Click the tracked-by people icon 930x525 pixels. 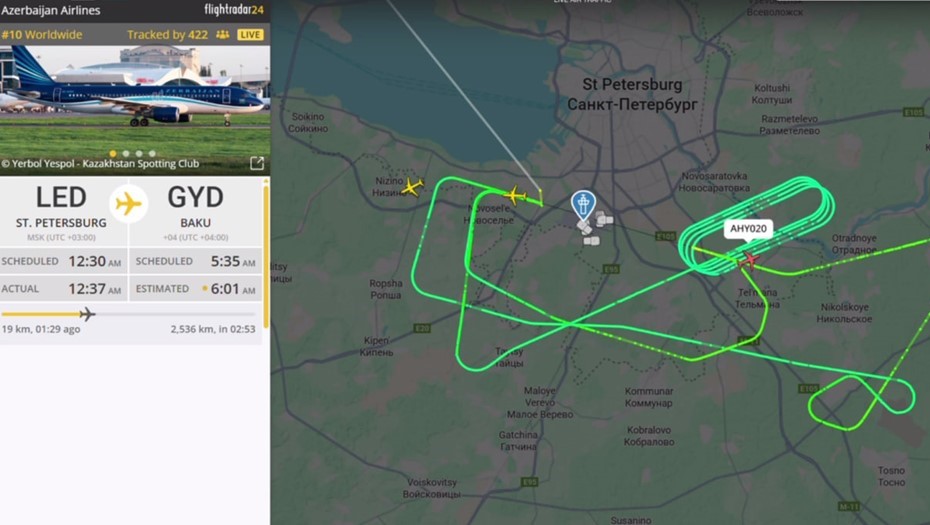click(x=222, y=34)
